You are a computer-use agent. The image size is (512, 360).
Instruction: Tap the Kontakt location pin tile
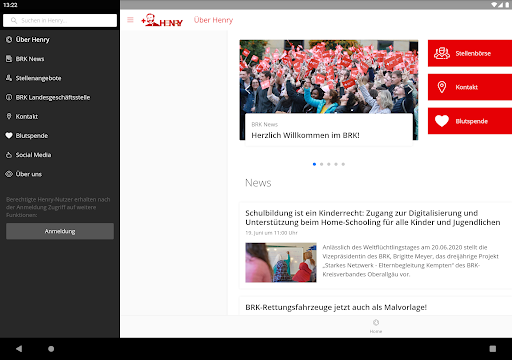click(x=470, y=87)
